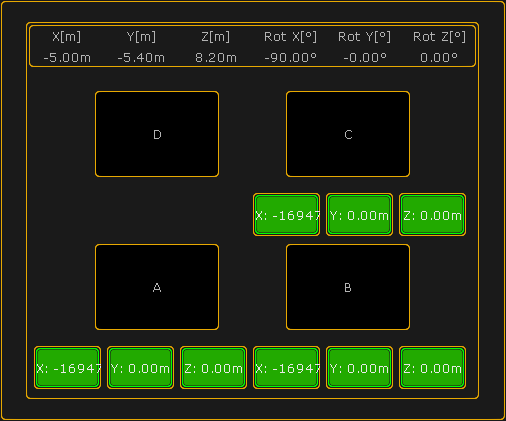Select the black box labeled A
506x421 pixels.
click(157, 287)
